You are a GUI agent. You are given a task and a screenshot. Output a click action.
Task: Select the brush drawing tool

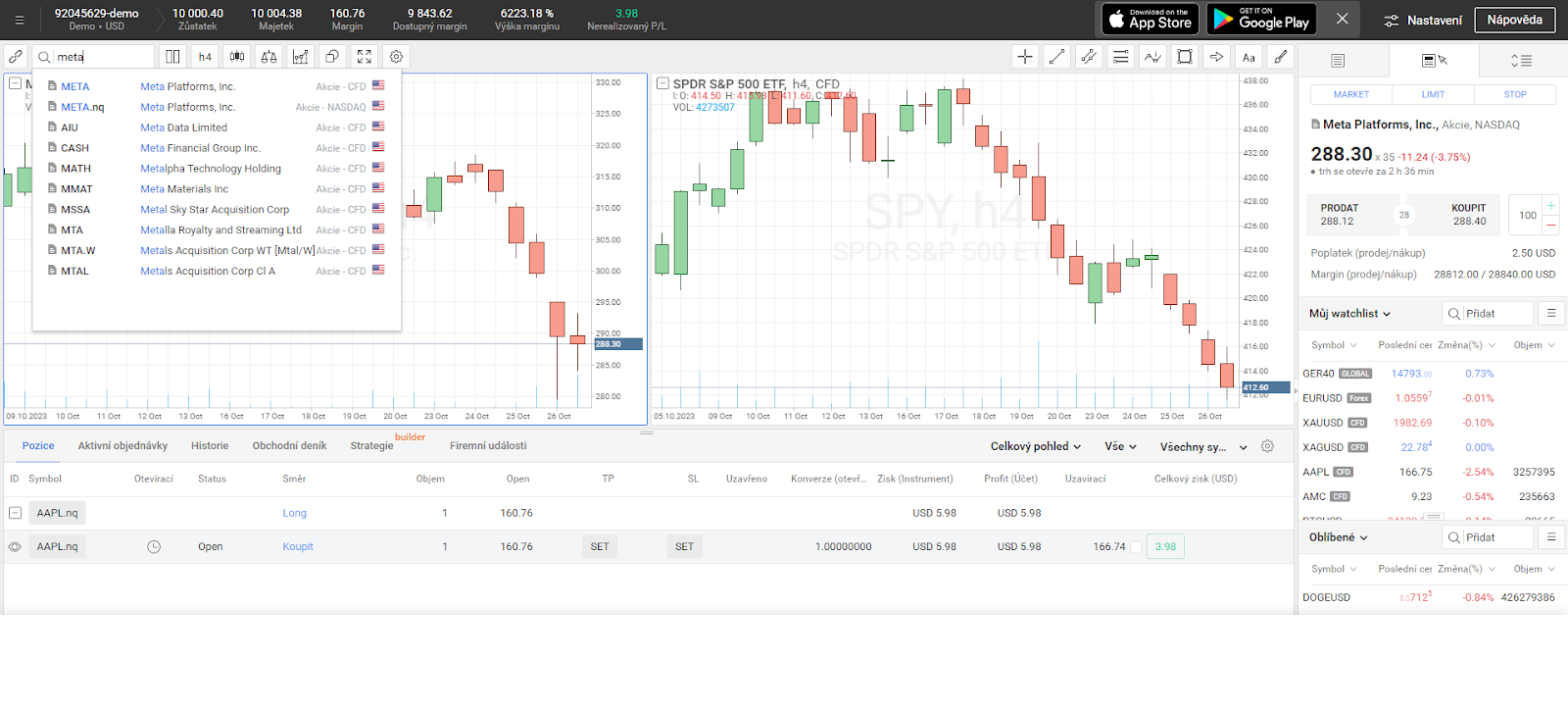click(x=1280, y=57)
